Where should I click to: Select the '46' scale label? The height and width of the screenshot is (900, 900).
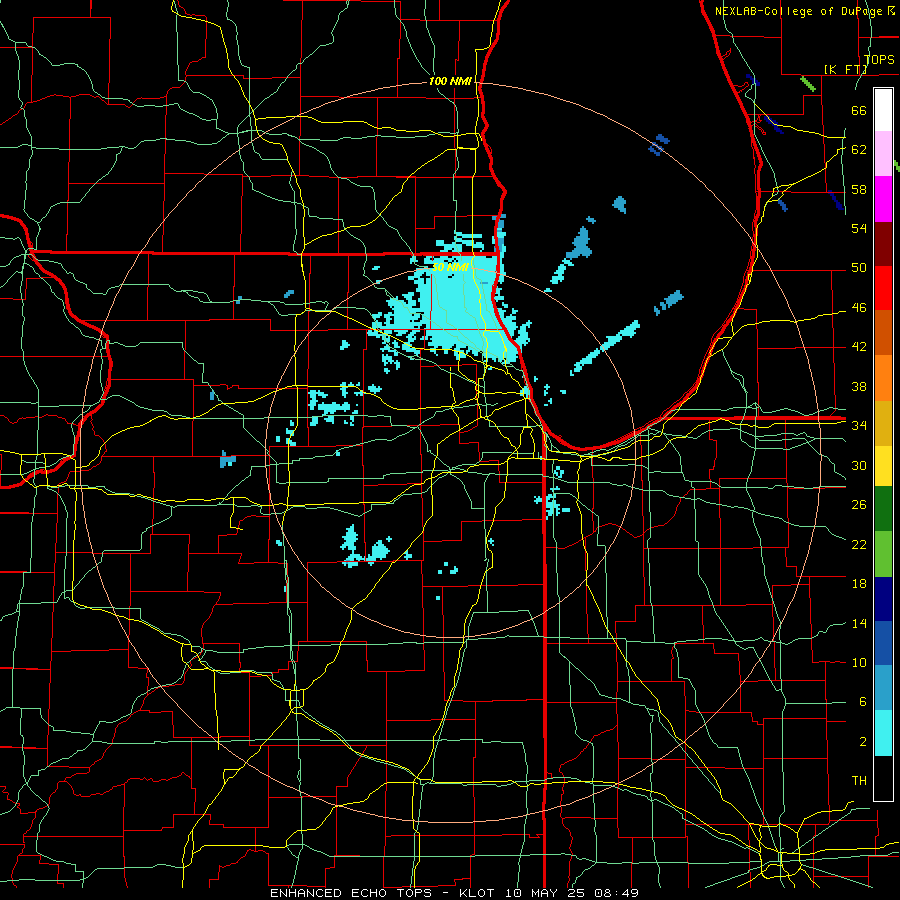coord(859,308)
